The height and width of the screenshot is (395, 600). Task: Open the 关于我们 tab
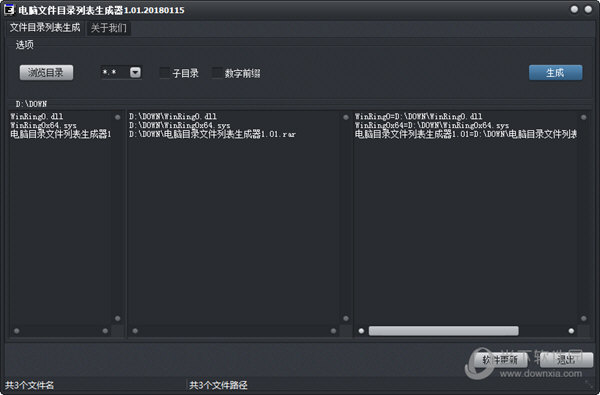[x=109, y=28]
